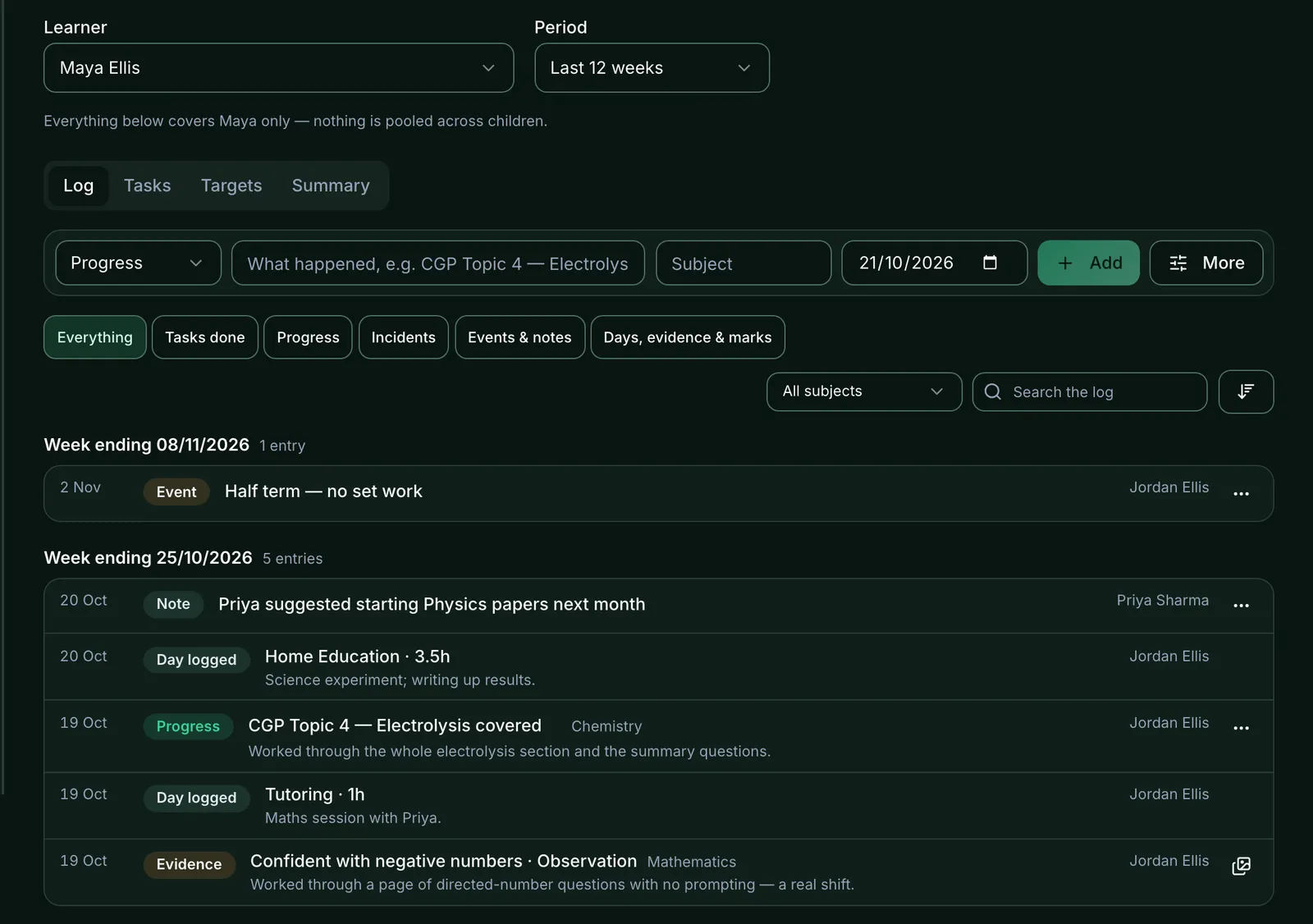
Task: Switch to the Tasks tab
Action: click(x=148, y=185)
